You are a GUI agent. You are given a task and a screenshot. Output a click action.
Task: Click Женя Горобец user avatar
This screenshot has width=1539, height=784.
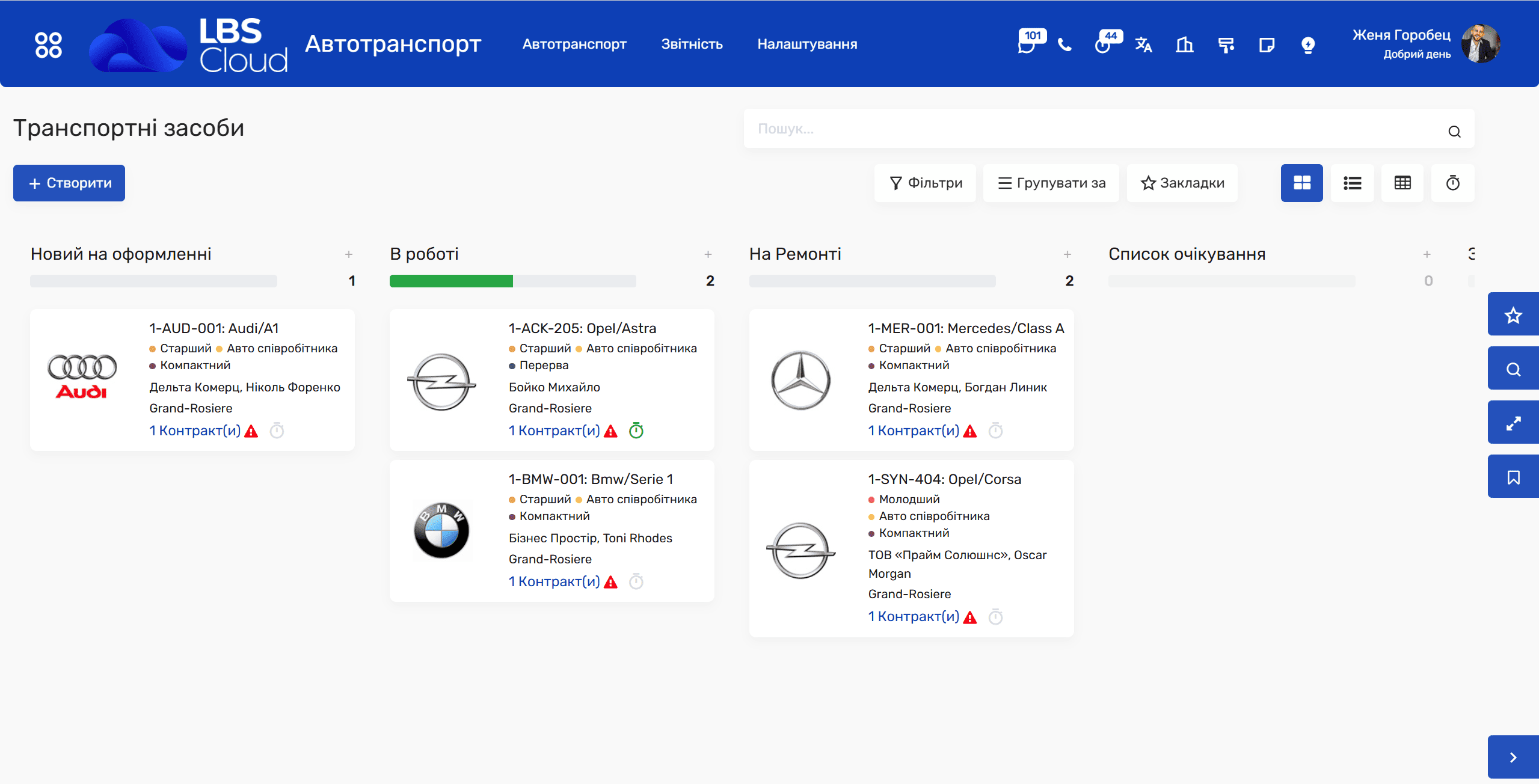click(1481, 44)
